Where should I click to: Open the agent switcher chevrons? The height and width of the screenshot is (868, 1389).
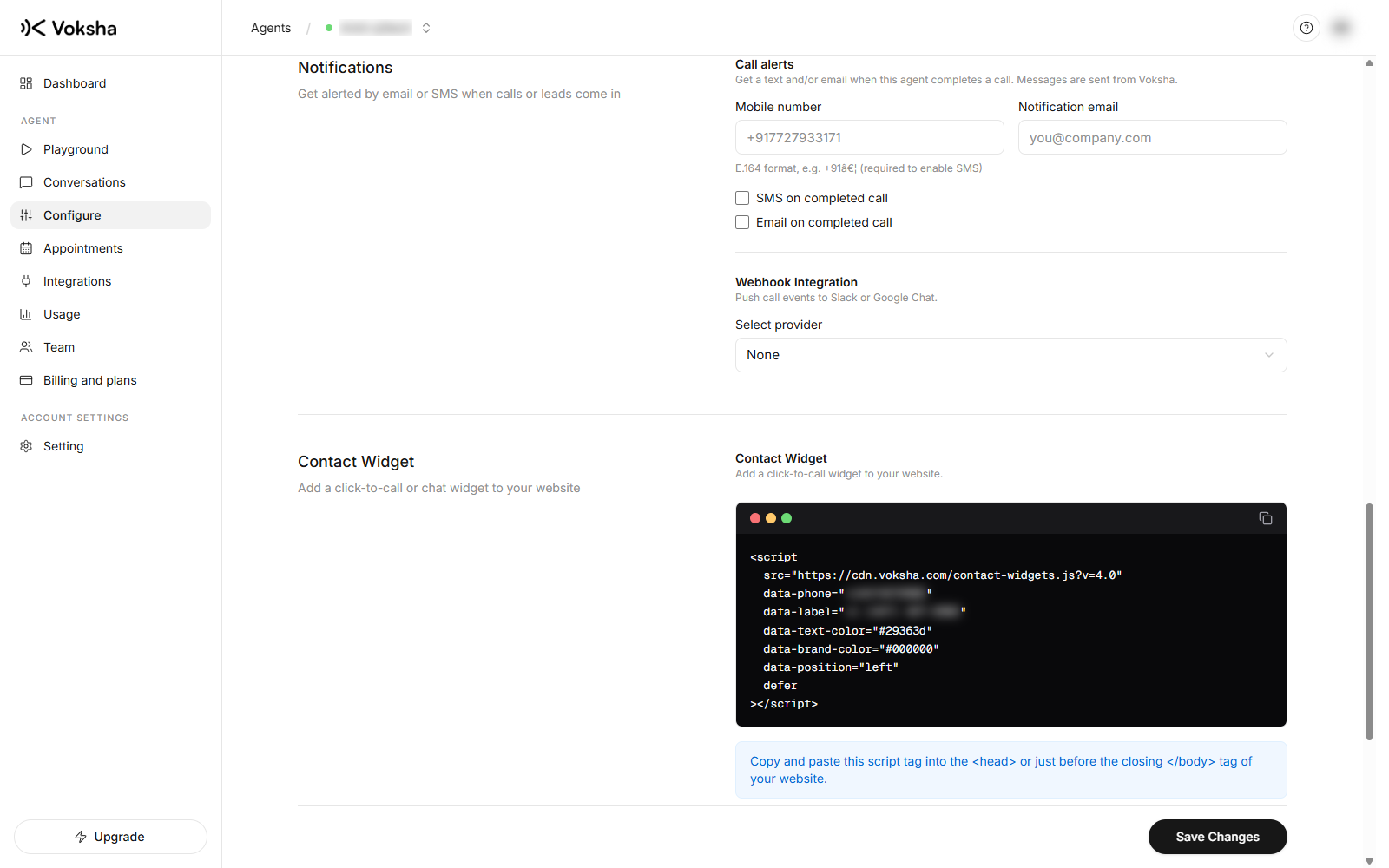[x=426, y=28]
